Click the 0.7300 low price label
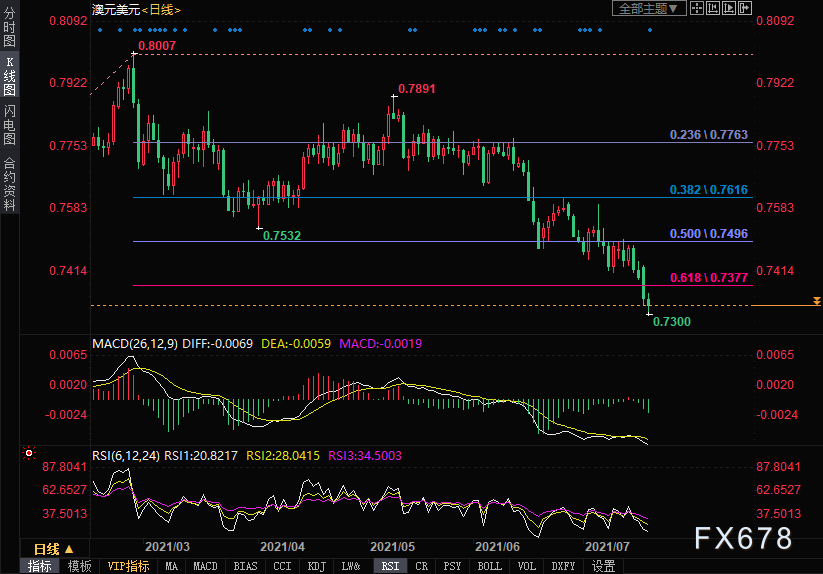 [672, 322]
